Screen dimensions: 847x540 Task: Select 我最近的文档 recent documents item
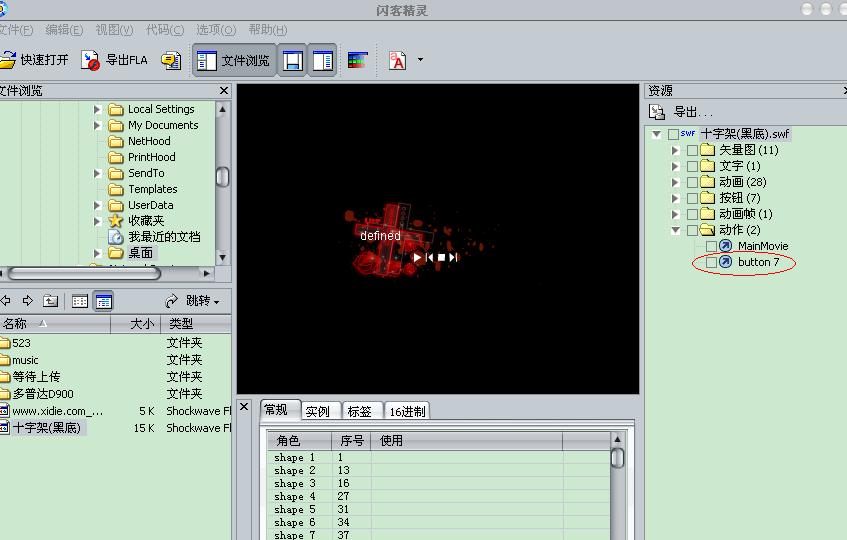[x=154, y=237]
